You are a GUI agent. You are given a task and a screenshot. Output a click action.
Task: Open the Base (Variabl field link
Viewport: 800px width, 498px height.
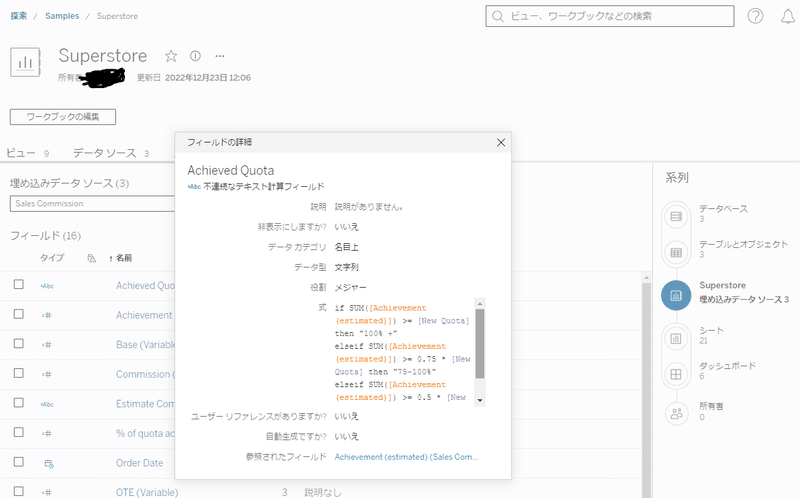point(145,345)
